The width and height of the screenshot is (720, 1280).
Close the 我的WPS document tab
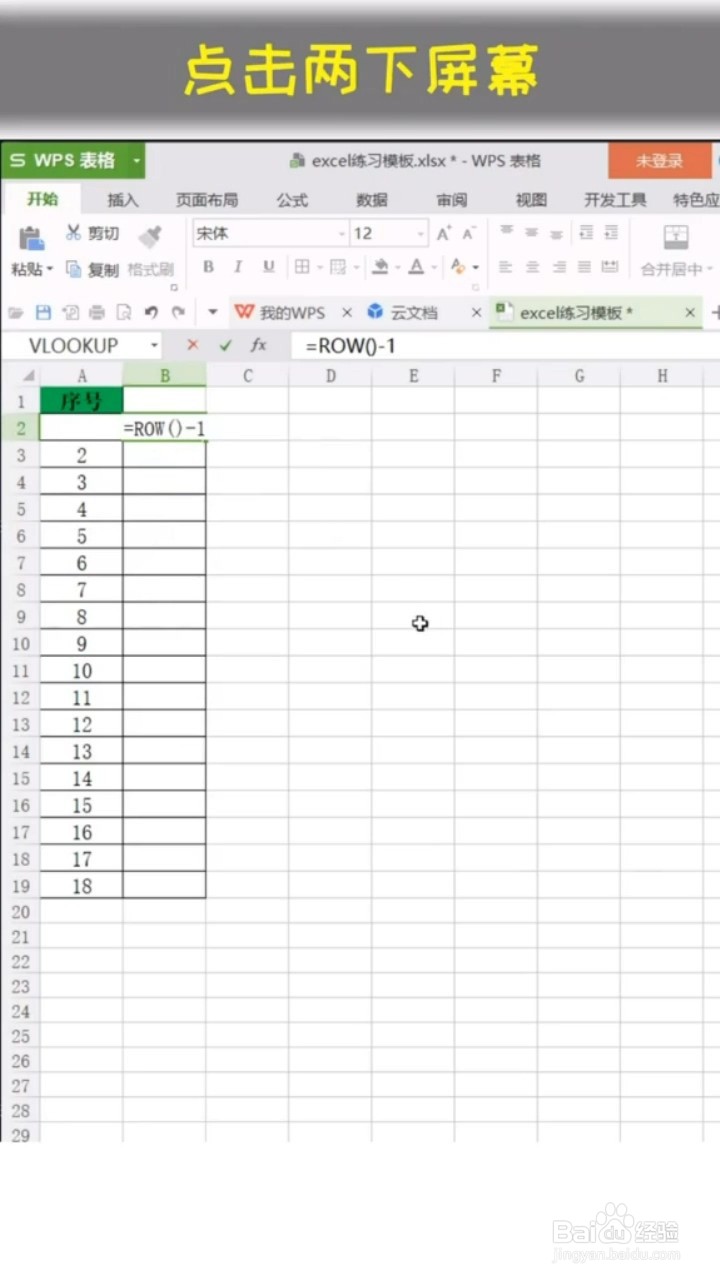347,313
